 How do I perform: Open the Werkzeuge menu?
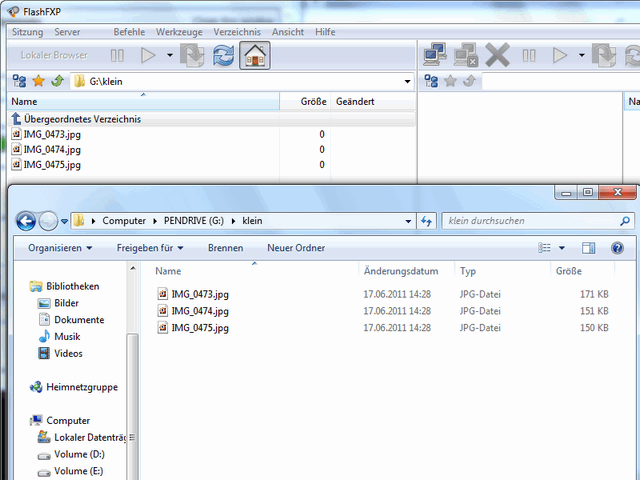pos(181,32)
